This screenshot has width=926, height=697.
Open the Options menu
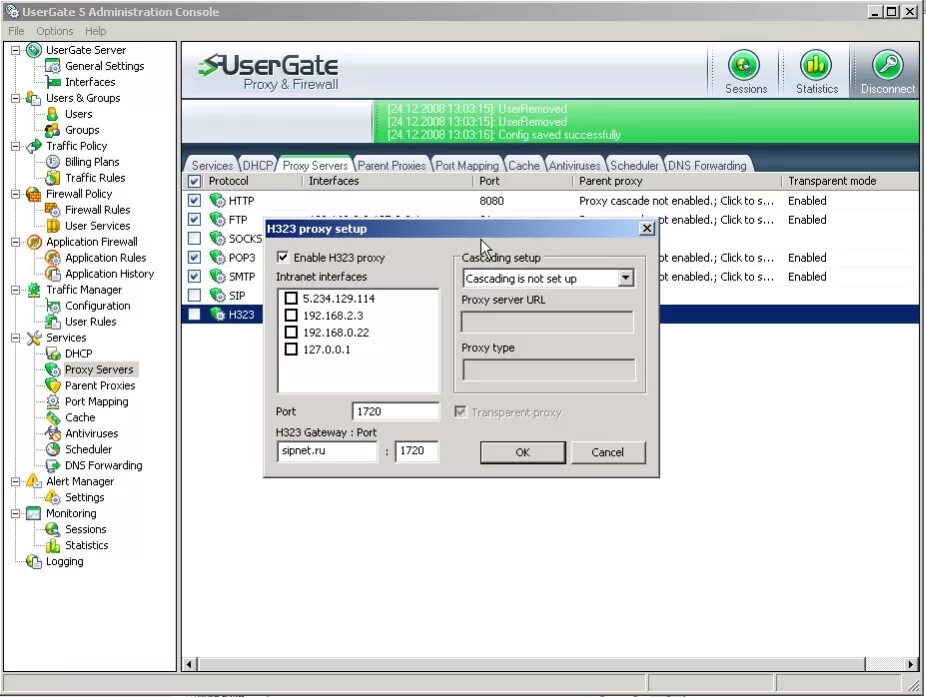click(54, 31)
